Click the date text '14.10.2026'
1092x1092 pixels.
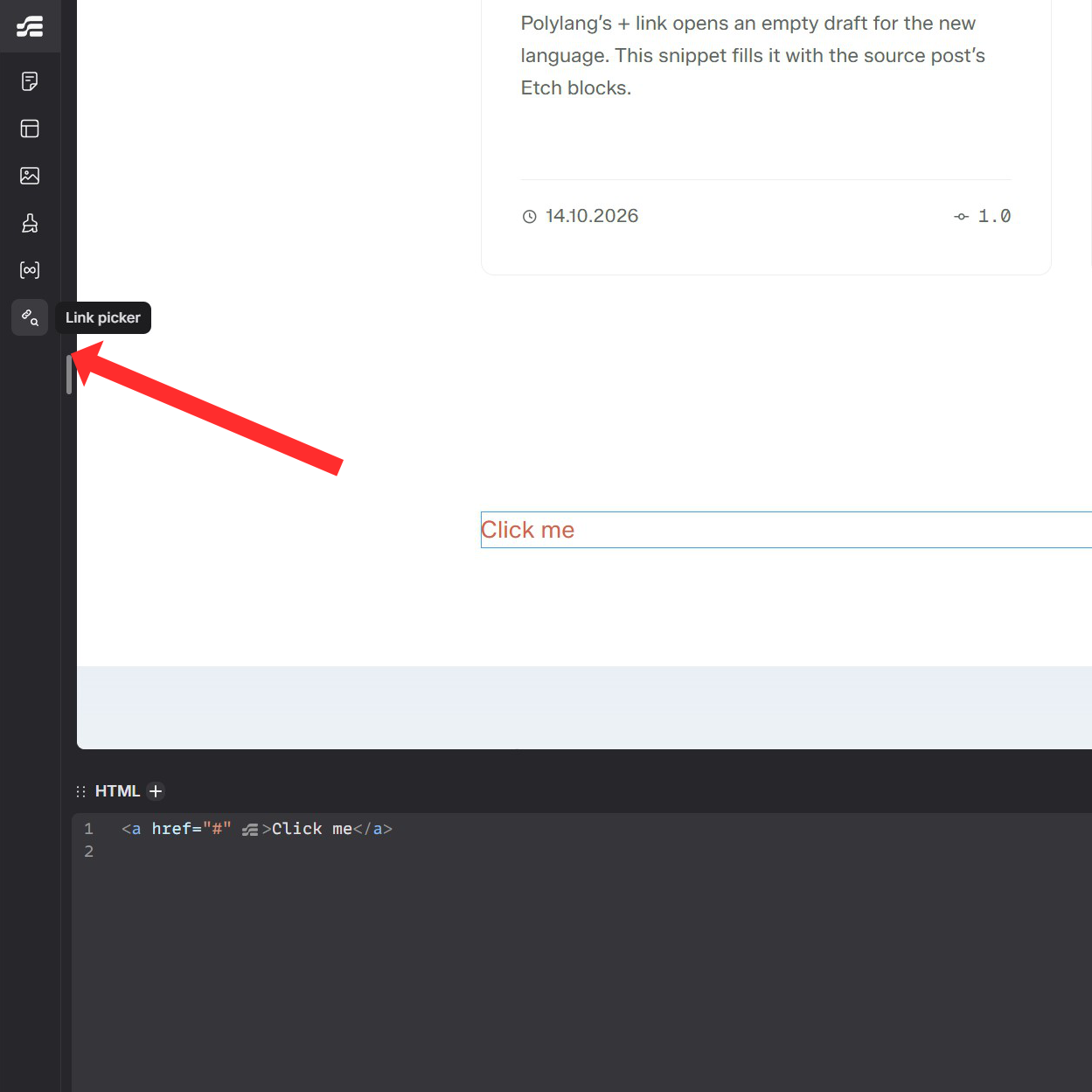coord(592,216)
